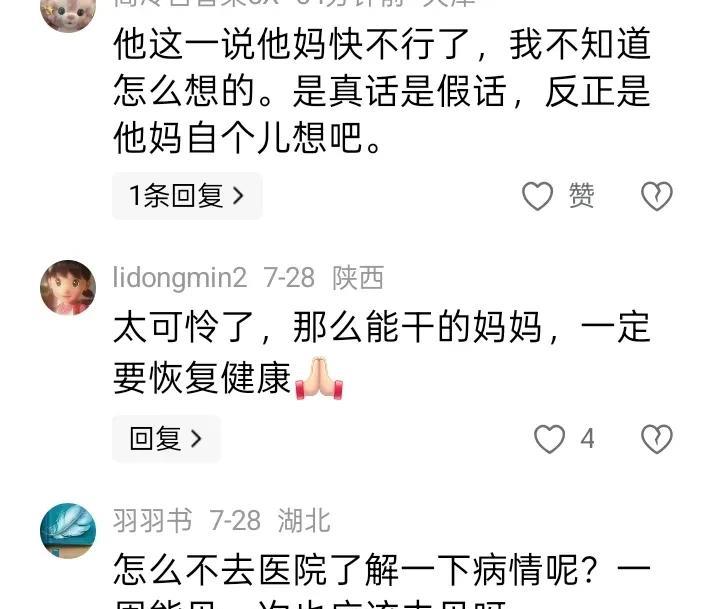702x609 pixels.
Task: Like lidongmin2's comment with heart icon
Action: point(549,438)
